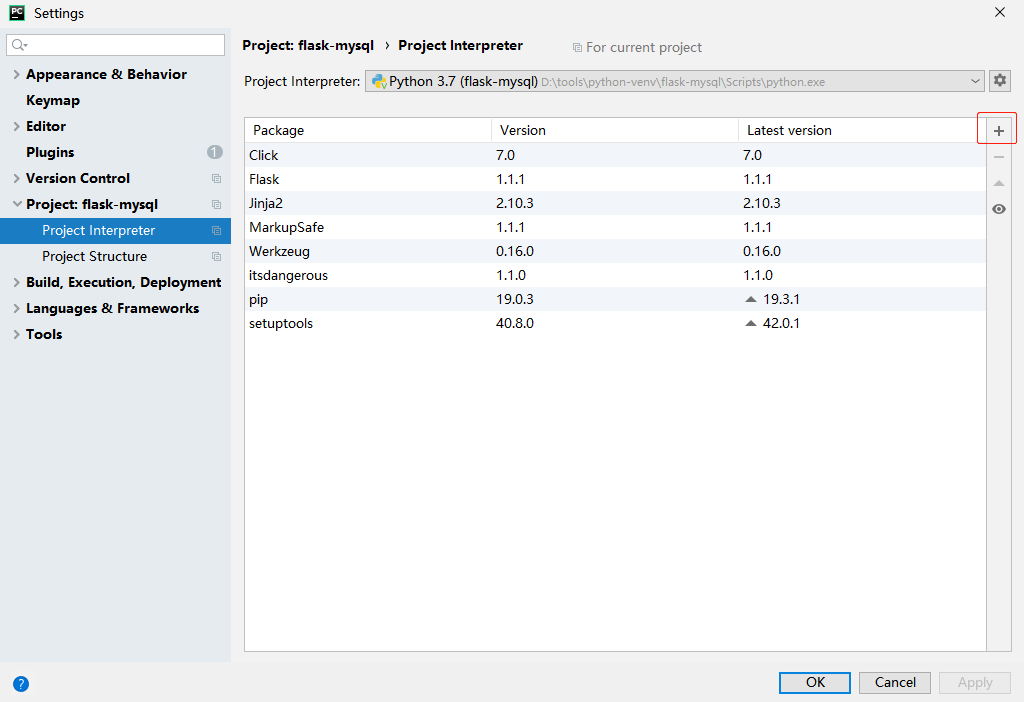The image size is (1024, 702).
Task: Click copy icon beside Project Structure
Action: tap(216, 257)
